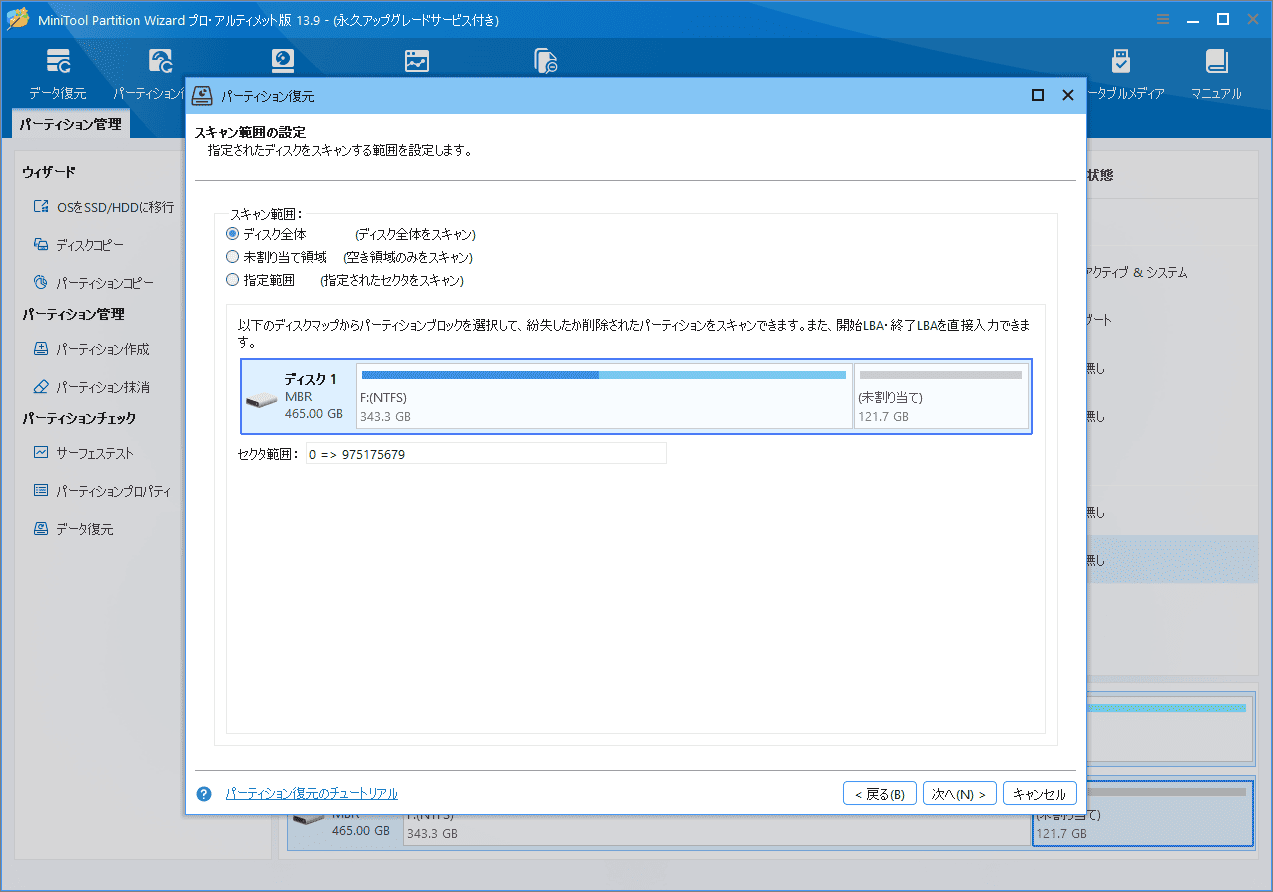1273x892 pixels.
Task: Click the help question mark icon
Action: click(x=204, y=794)
